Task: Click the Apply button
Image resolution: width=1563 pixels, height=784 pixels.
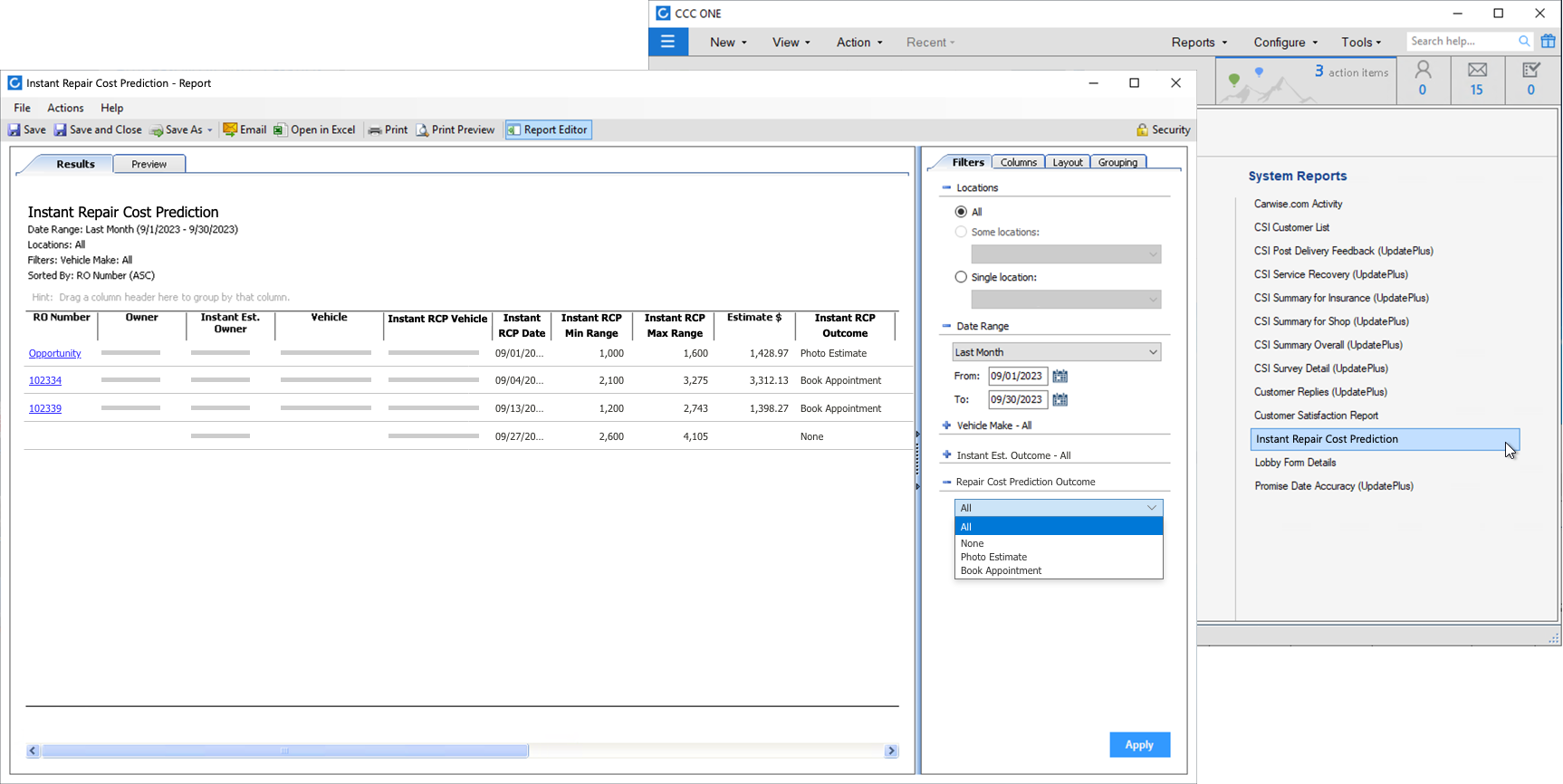Action: coord(1139,745)
